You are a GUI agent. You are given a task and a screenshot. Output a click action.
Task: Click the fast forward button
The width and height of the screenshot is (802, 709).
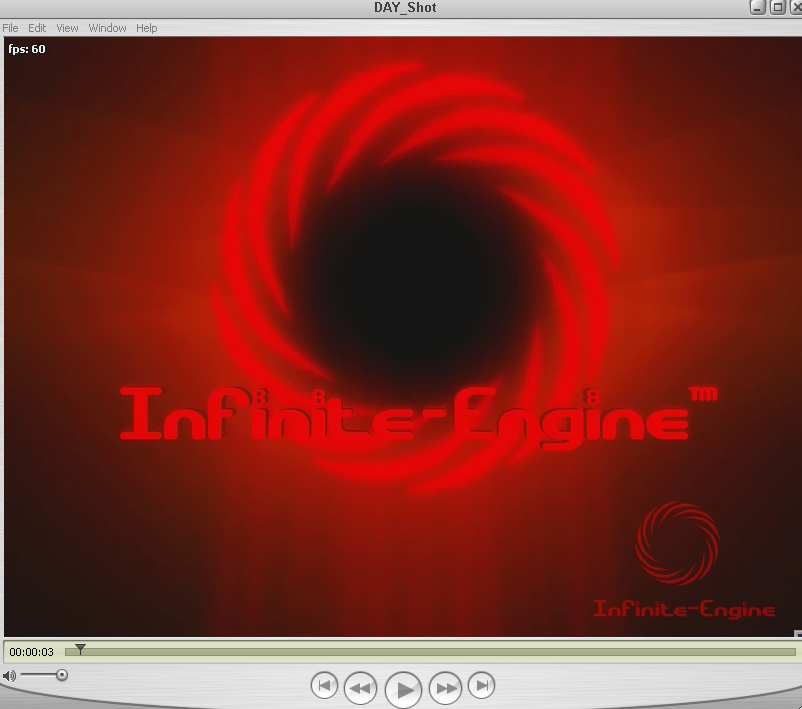click(x=446, y=688)
